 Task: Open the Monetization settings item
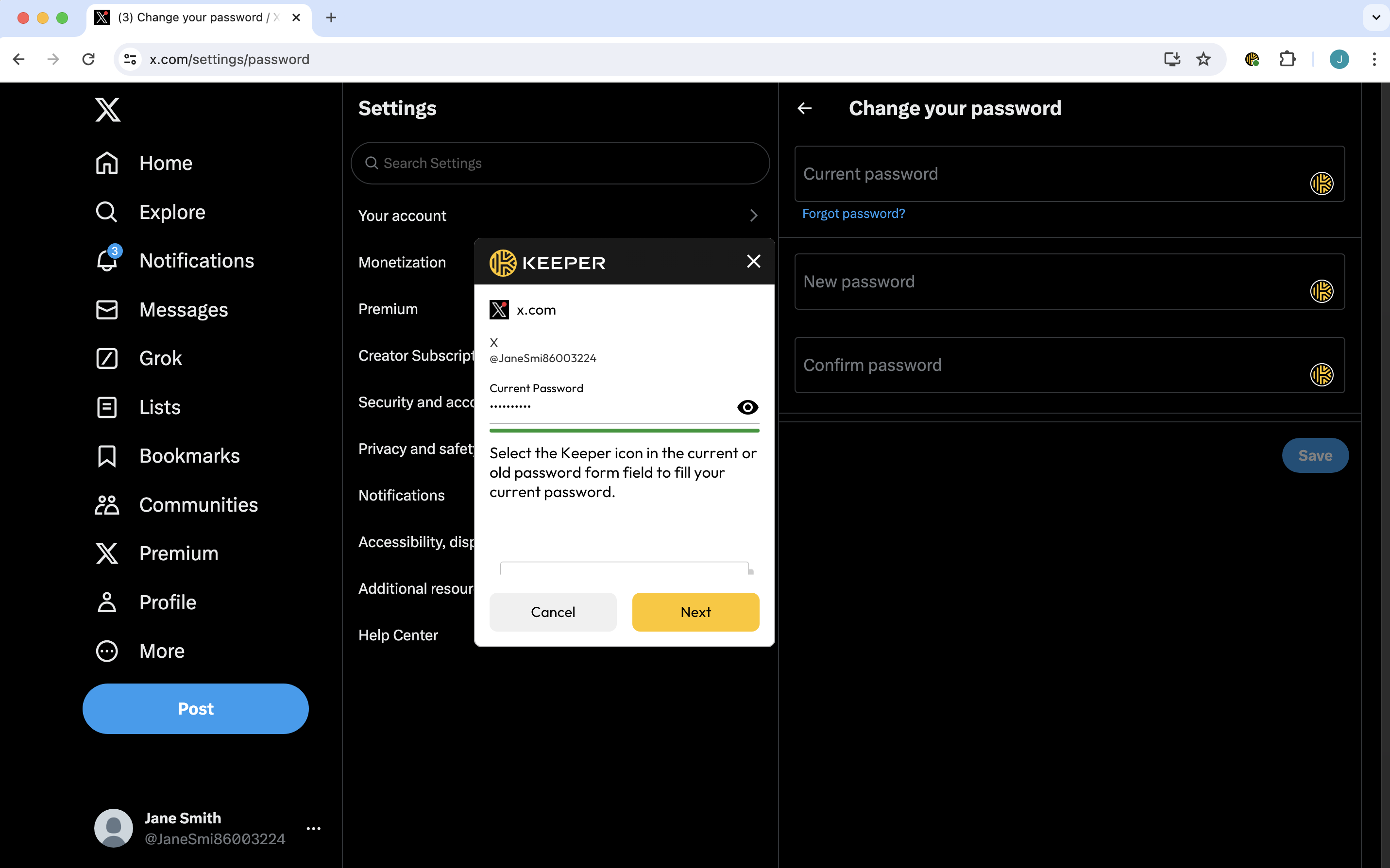coord(402,262)
